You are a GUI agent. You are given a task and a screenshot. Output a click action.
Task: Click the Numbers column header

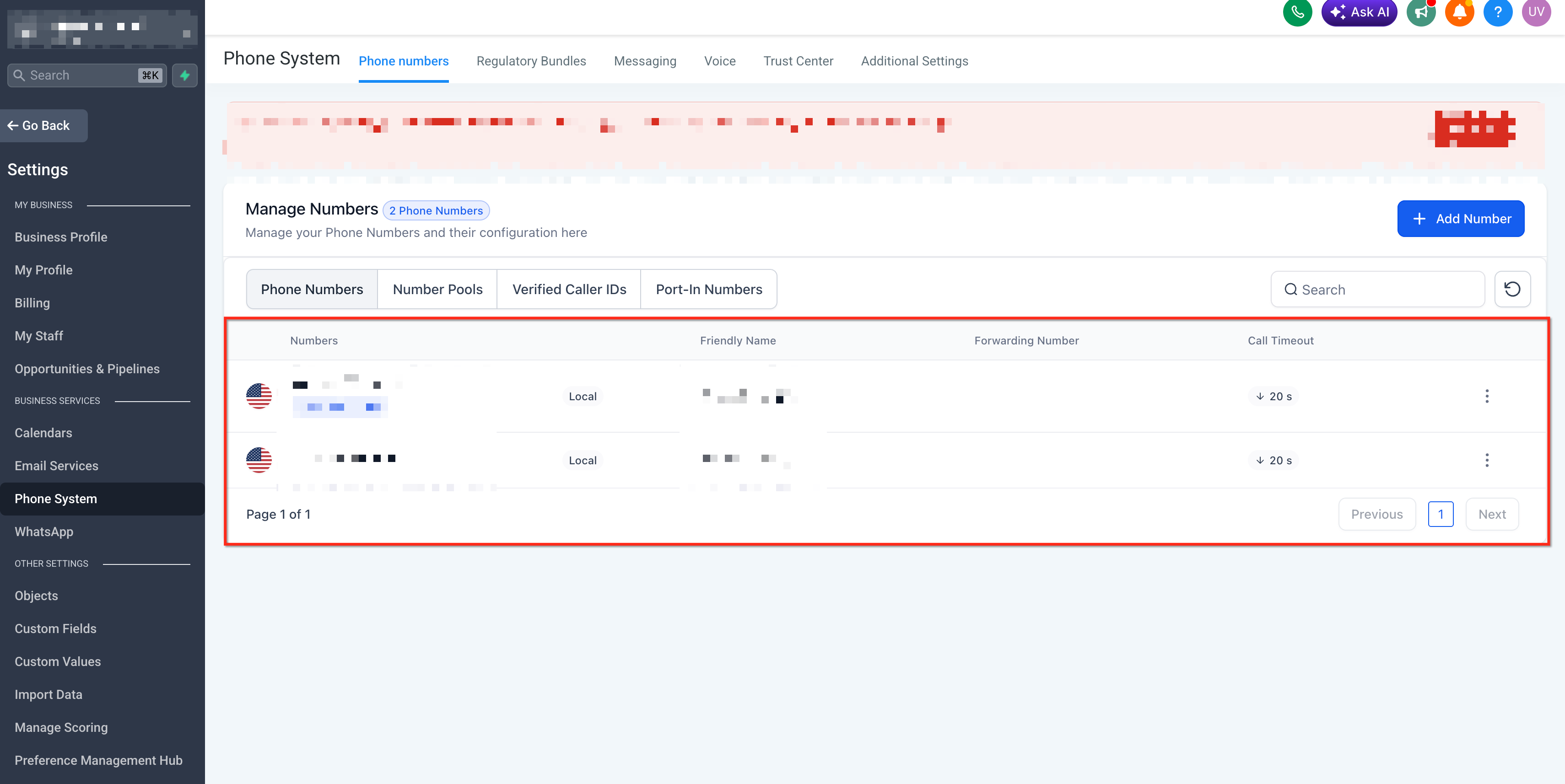click(313, 341)
